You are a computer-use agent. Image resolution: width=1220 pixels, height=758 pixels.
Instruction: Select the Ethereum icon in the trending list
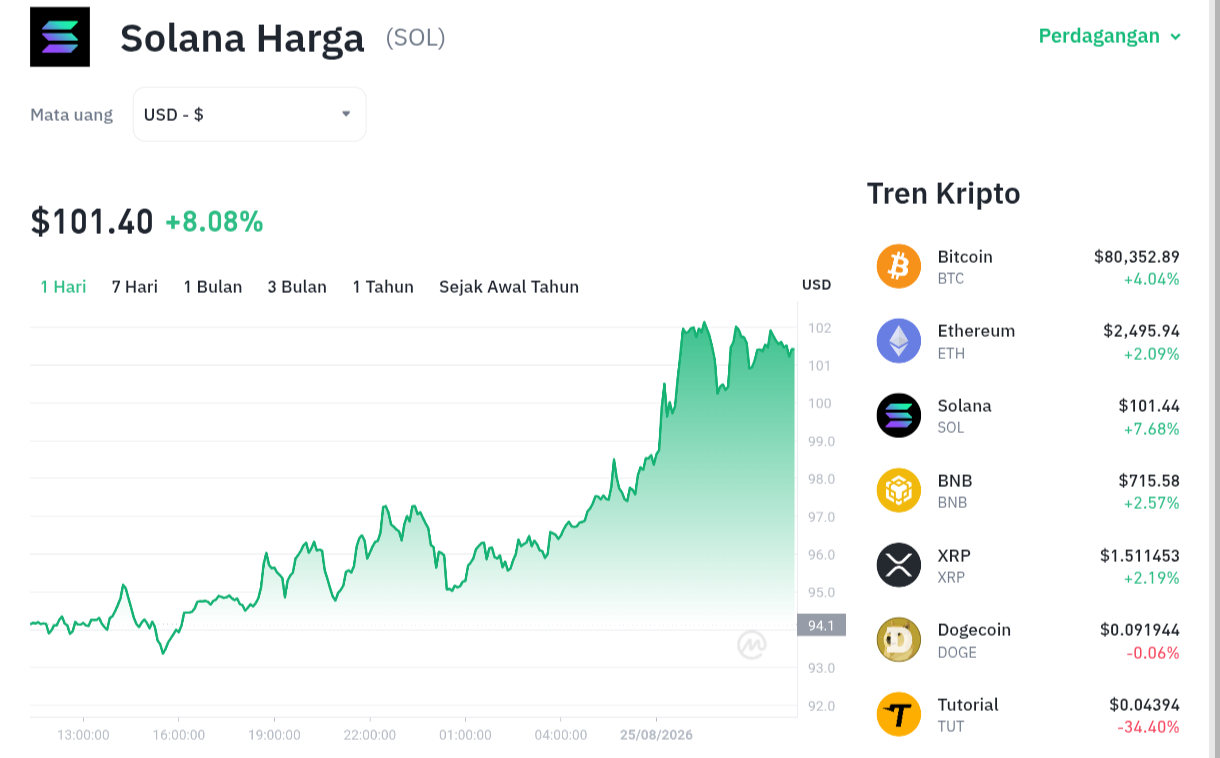point(898,341)
